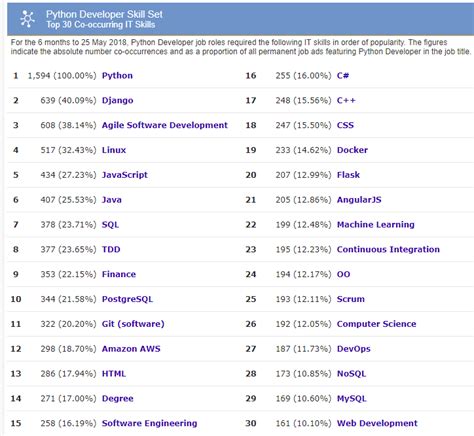Open the Continuous Integration link
Screen dimensions: 474x436
pos(388,249)
